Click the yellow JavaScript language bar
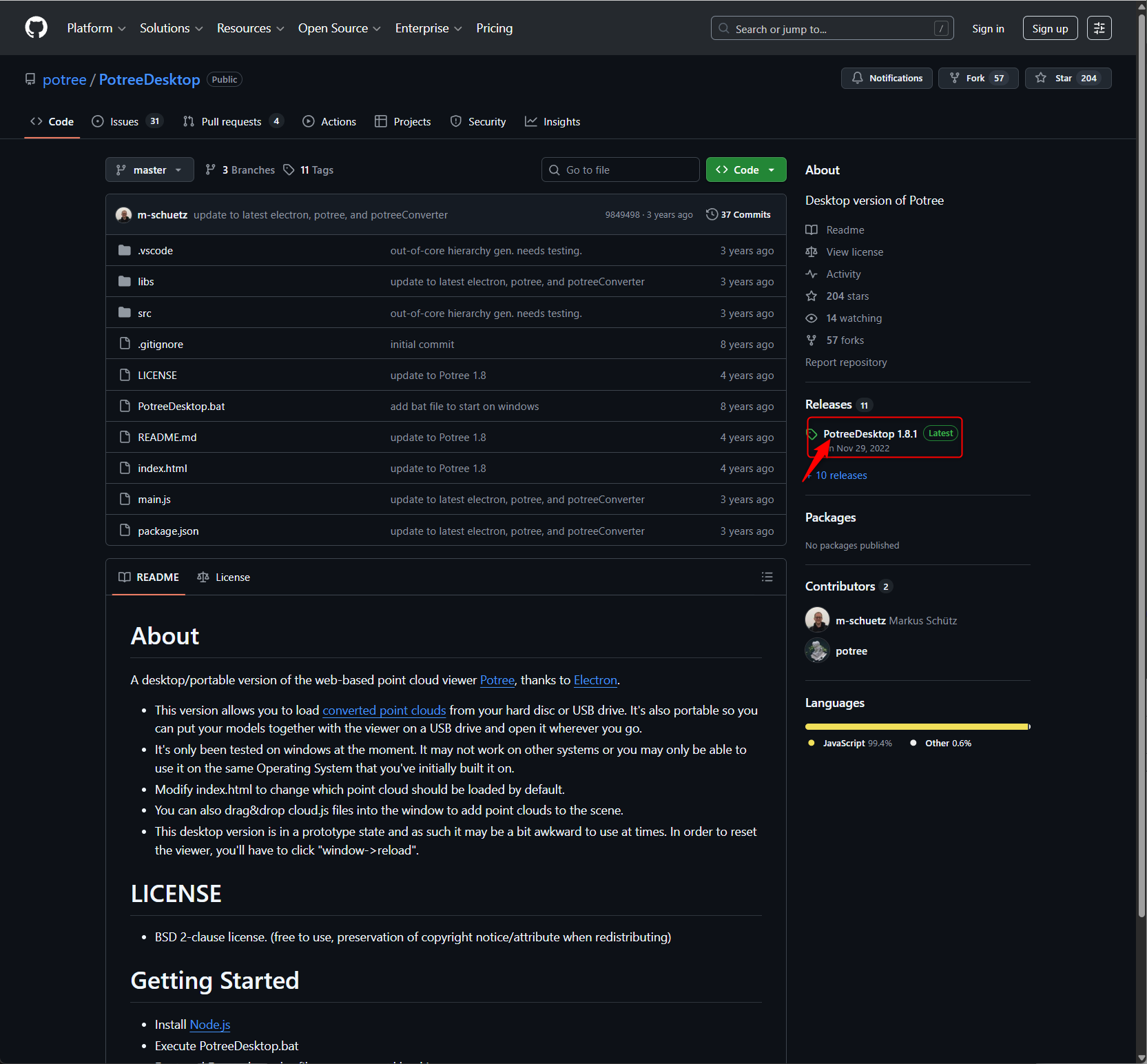The width and height of the screenshot is (1147, 1064). click(x=916, y=726)
